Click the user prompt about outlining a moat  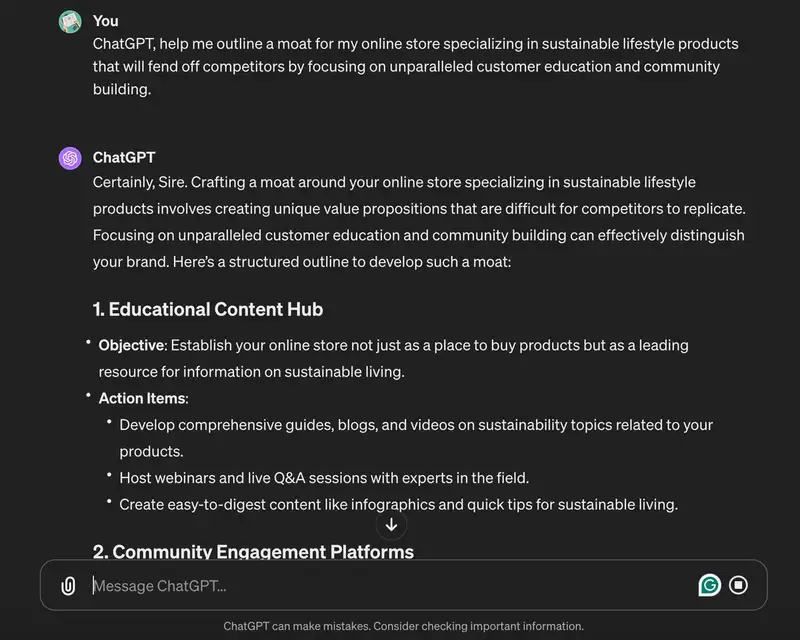click(415, 66)
